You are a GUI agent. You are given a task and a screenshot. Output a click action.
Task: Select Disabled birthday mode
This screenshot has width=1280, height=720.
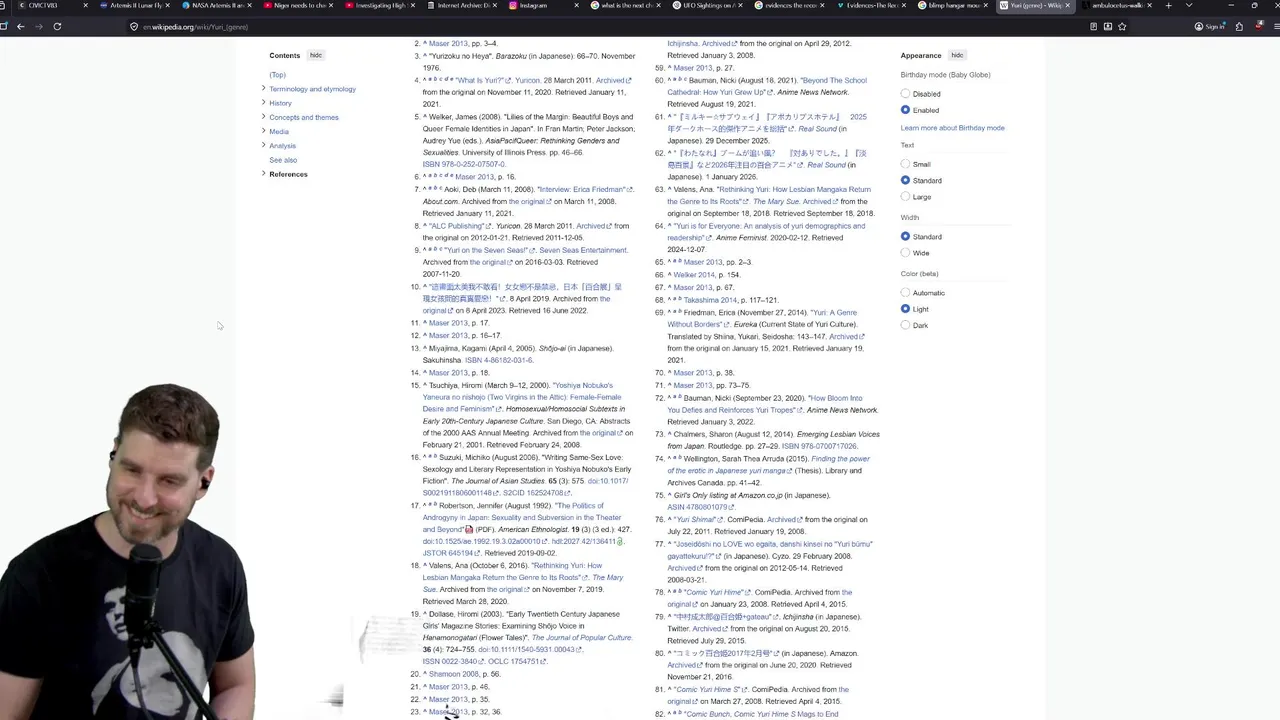(905, 94)
